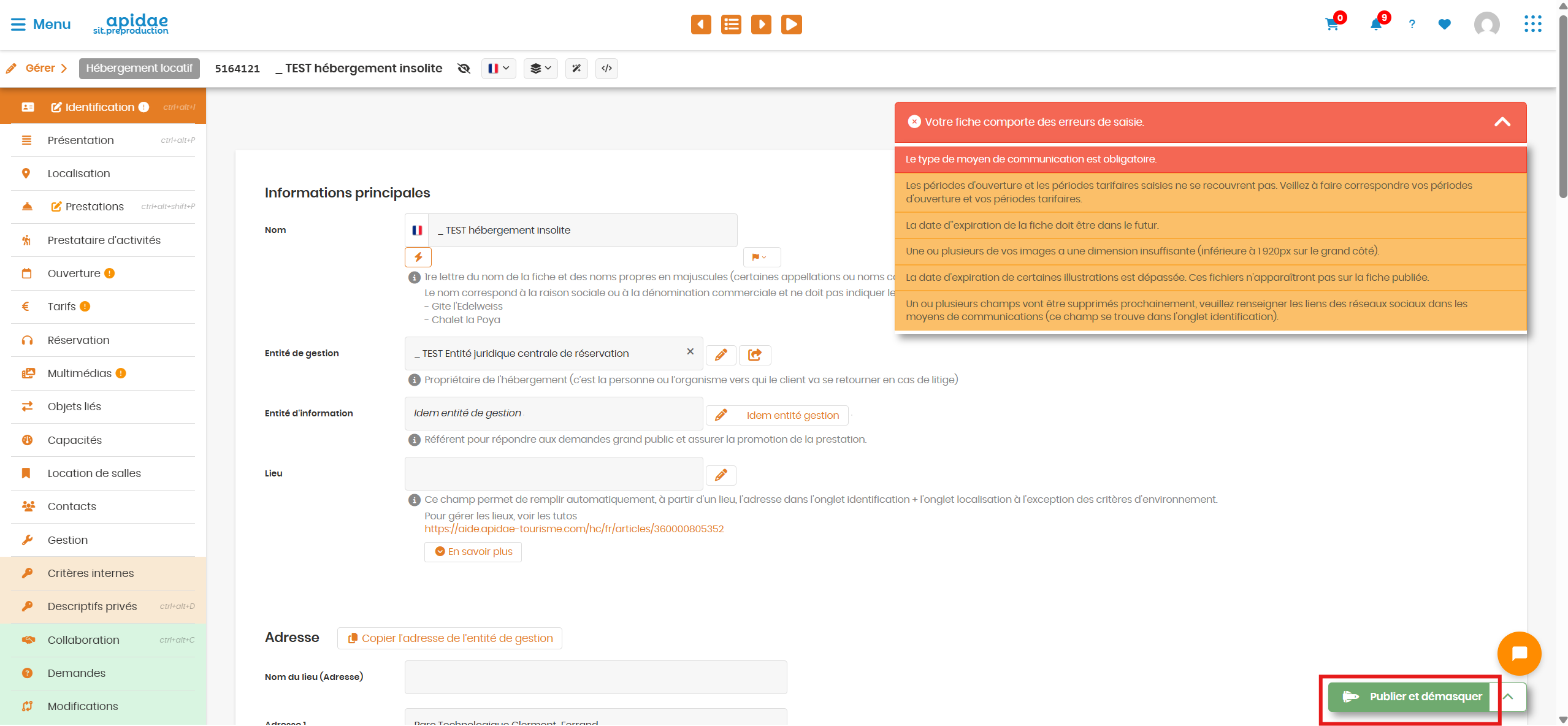This screenshot has height=726, width=1568.
Task: Click the Nom du lieu (Adresse) field
Action: pos(595,677)
